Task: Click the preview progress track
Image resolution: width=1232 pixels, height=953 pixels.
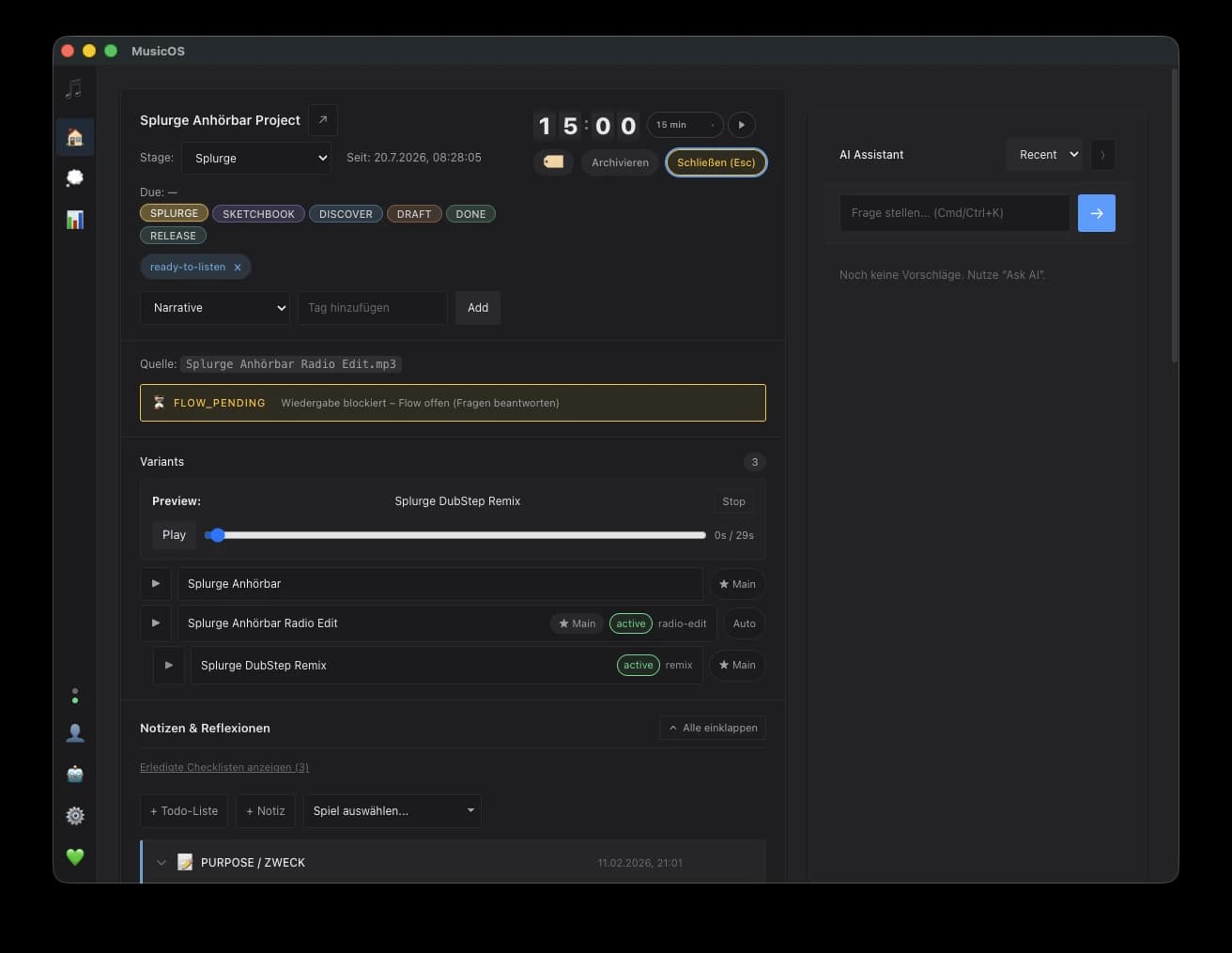Action: [455, 535]
